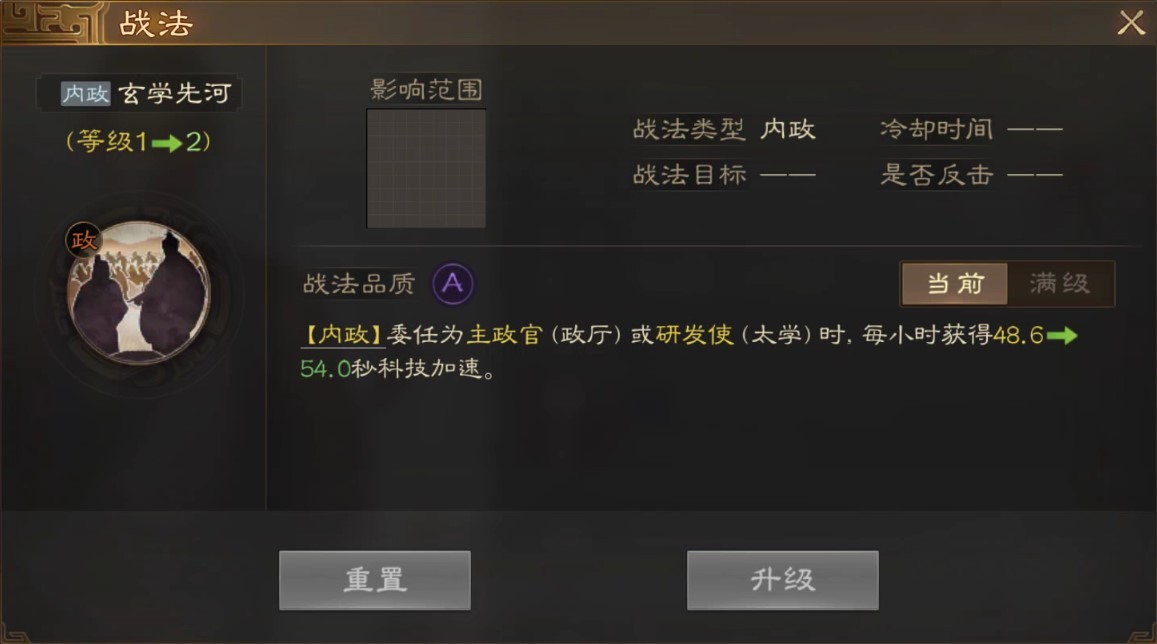Click the 战法目标 label

[689, 175]
